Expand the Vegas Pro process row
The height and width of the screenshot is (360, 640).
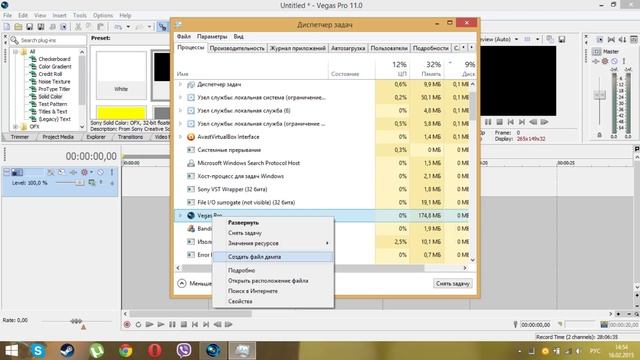[180, 216]
